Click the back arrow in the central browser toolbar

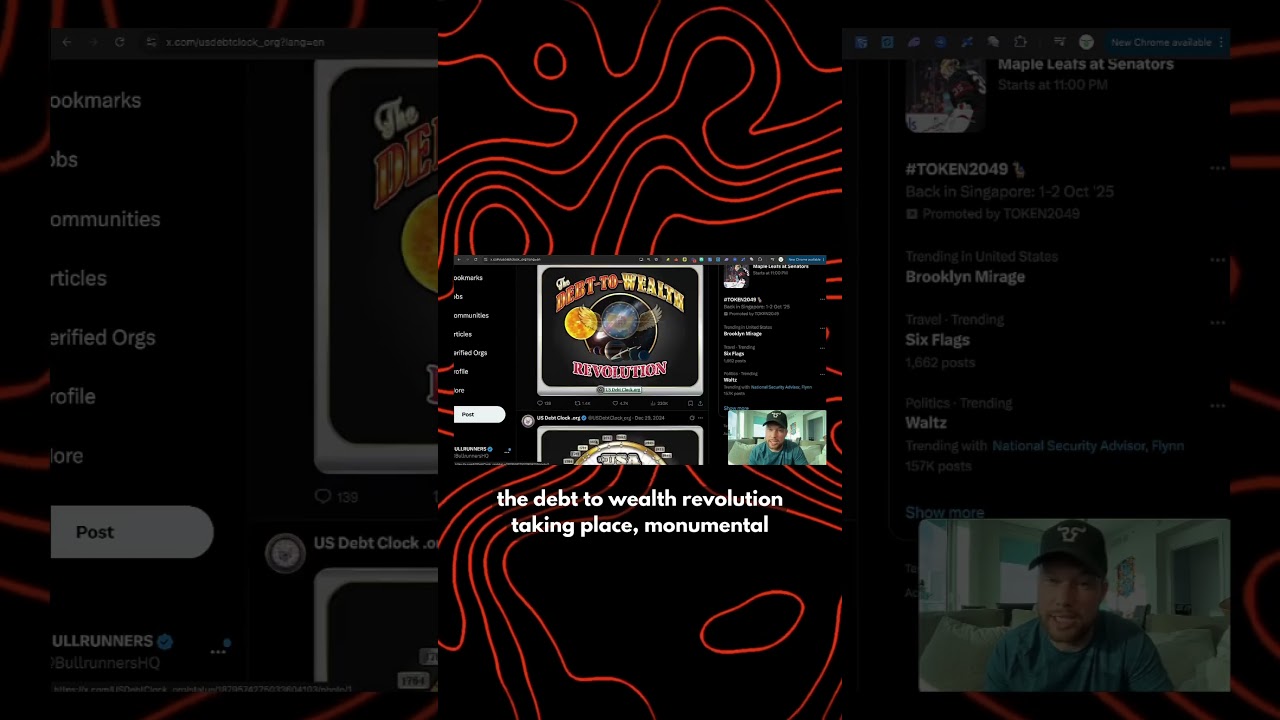point(459,259)
